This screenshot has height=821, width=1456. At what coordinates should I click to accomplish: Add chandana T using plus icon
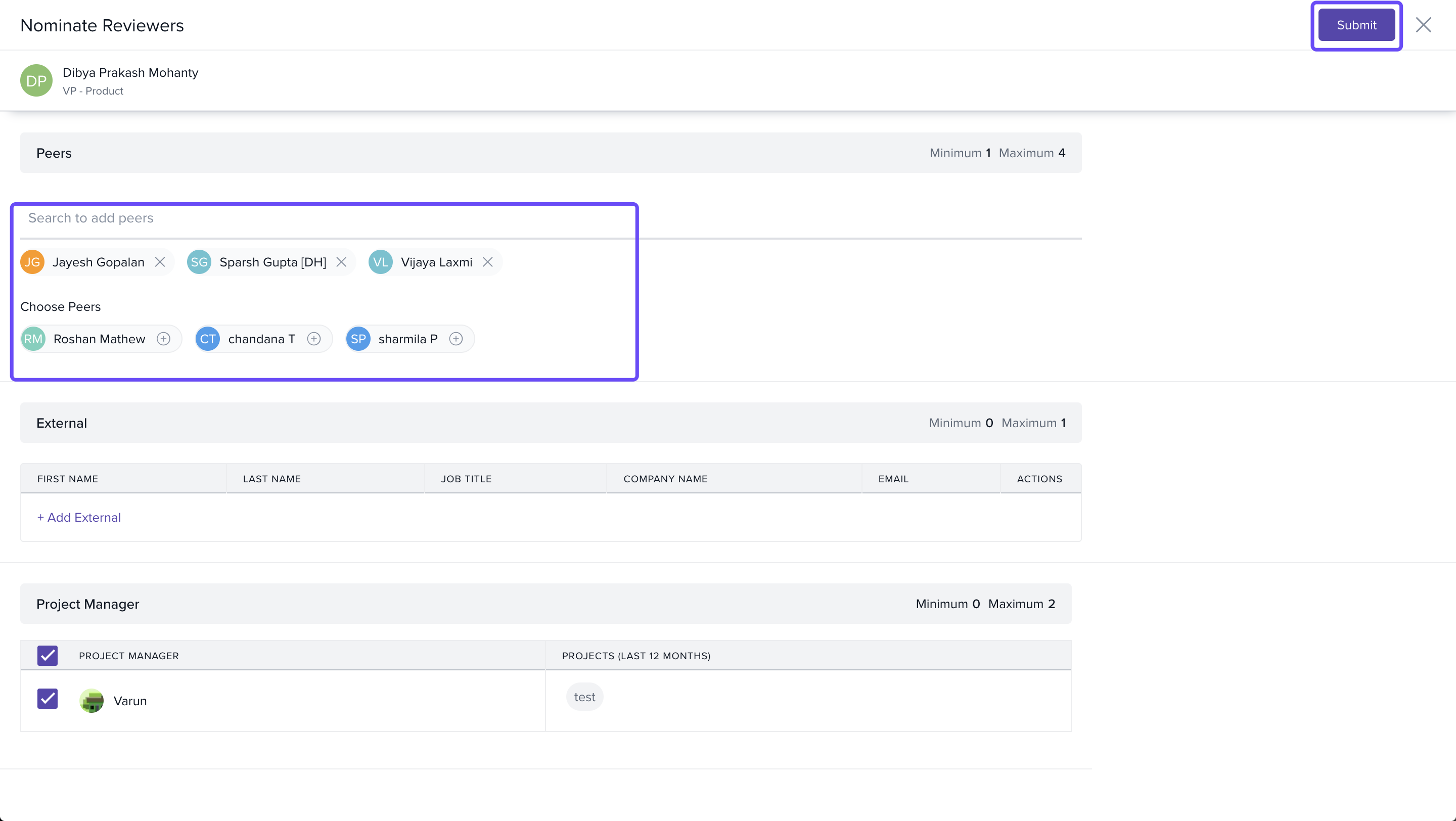313,339
